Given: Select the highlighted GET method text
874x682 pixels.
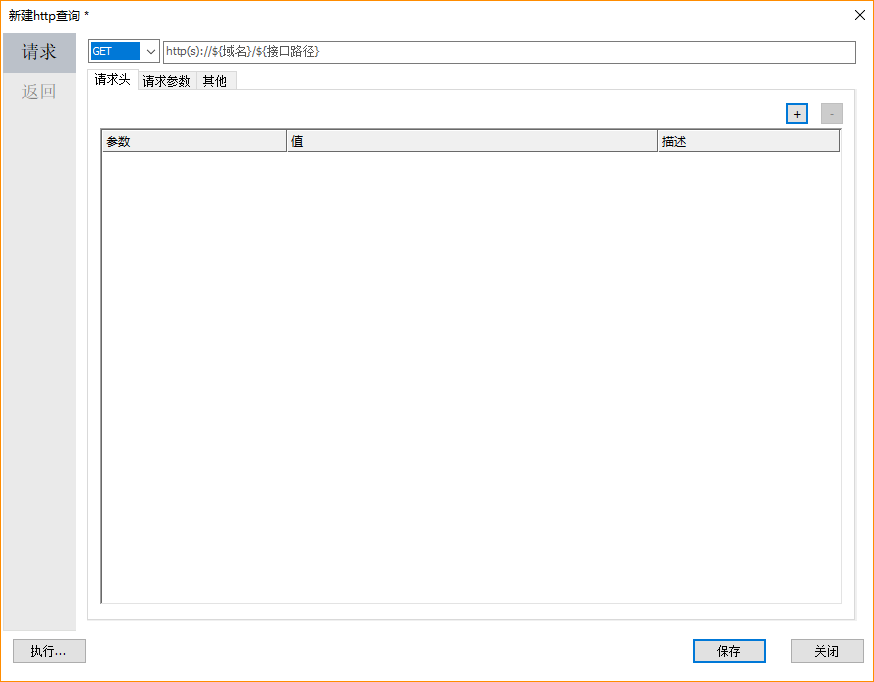Looking at the screenshot, I should pos(114,52).
